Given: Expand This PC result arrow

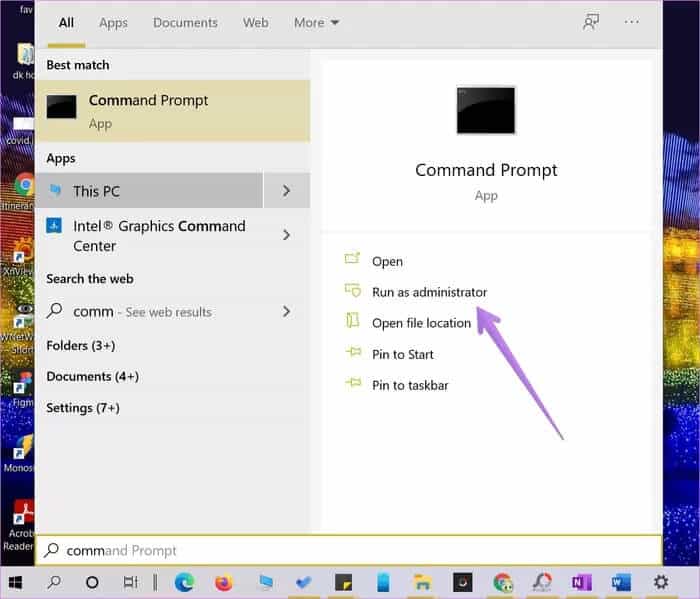Looking at the screenshot, I should (287, 191).
